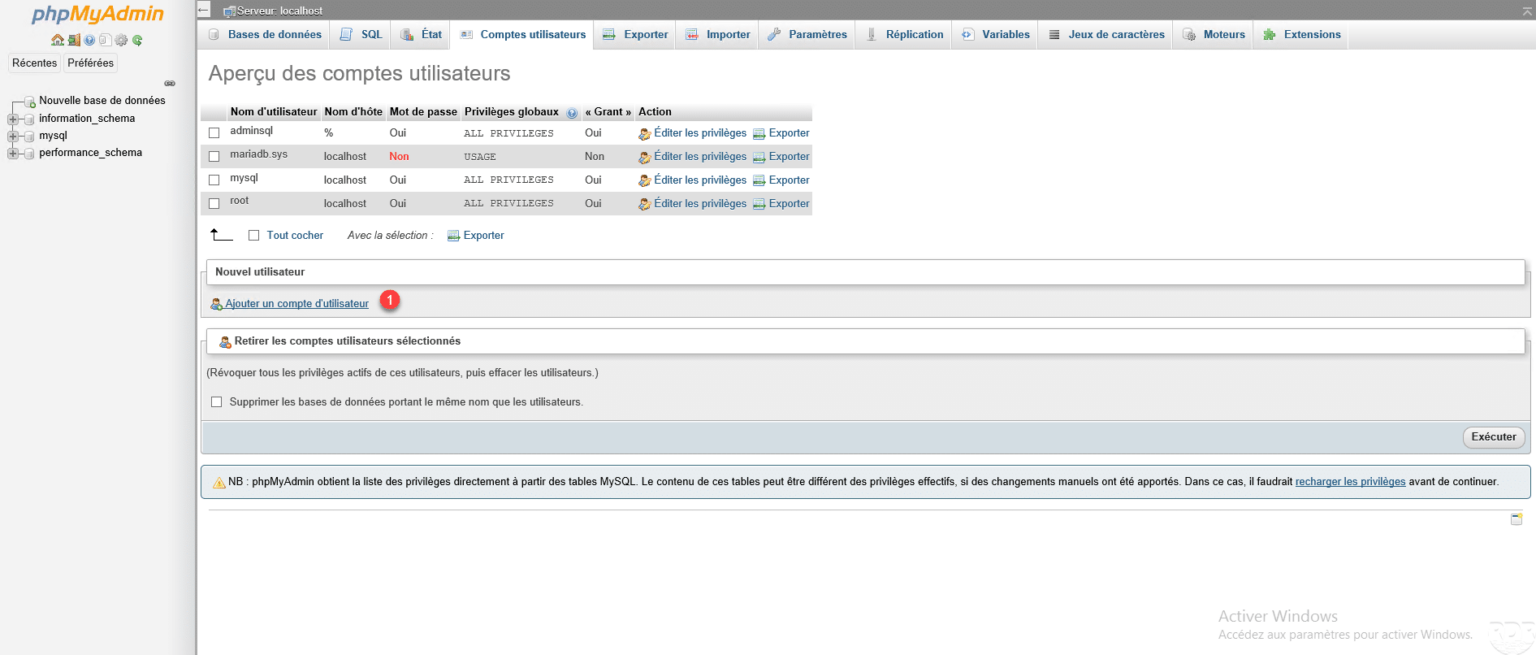Open the Variables tab

[995, 34]
